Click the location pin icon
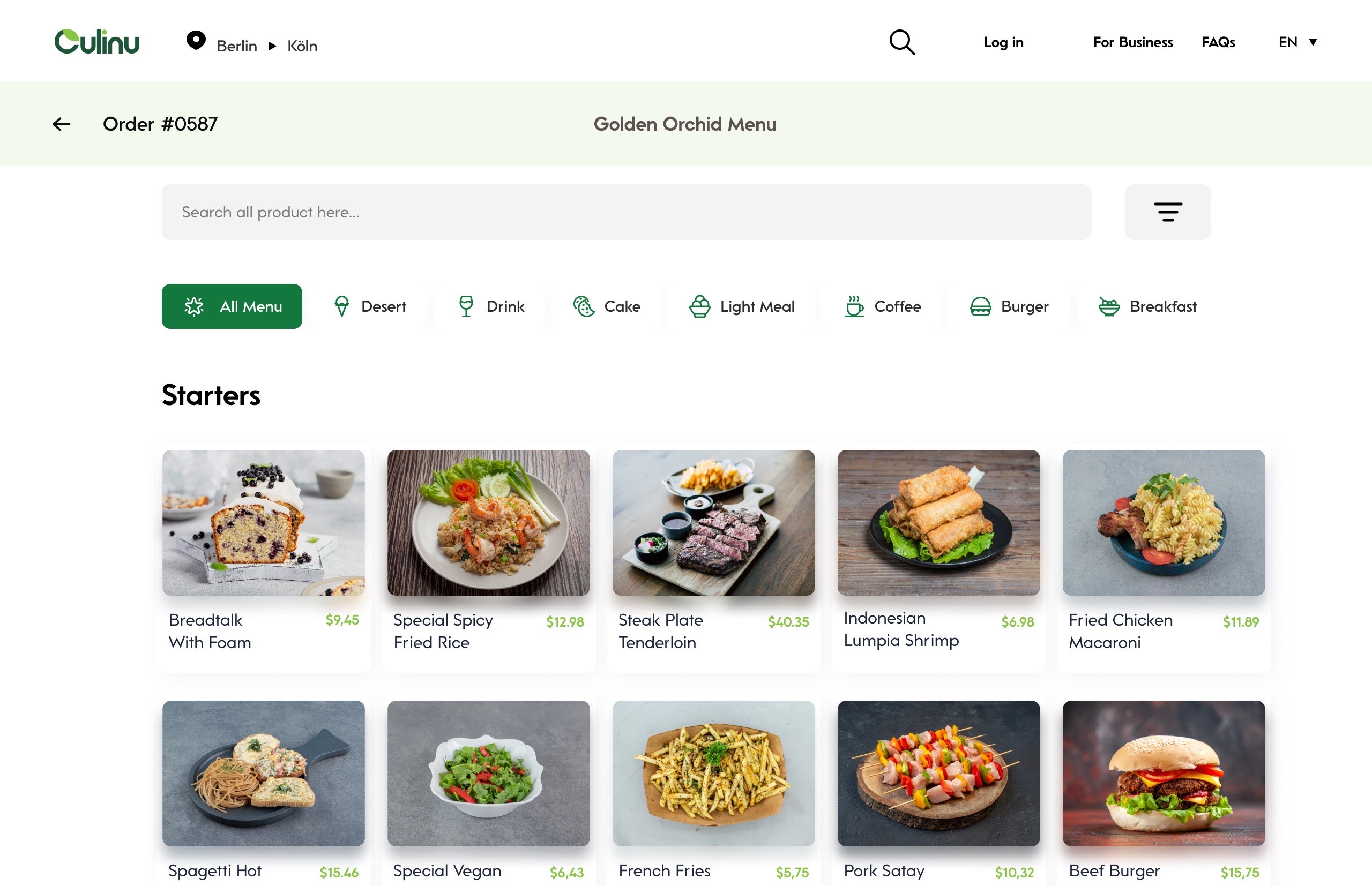This screenshot has width=1372, height=886. [x=196, y=40]
